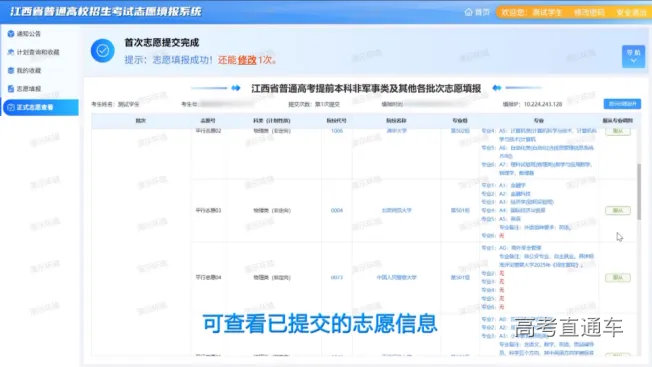
Task: Open 我的收藏 in the sidebar
Action: coord(29,71)
